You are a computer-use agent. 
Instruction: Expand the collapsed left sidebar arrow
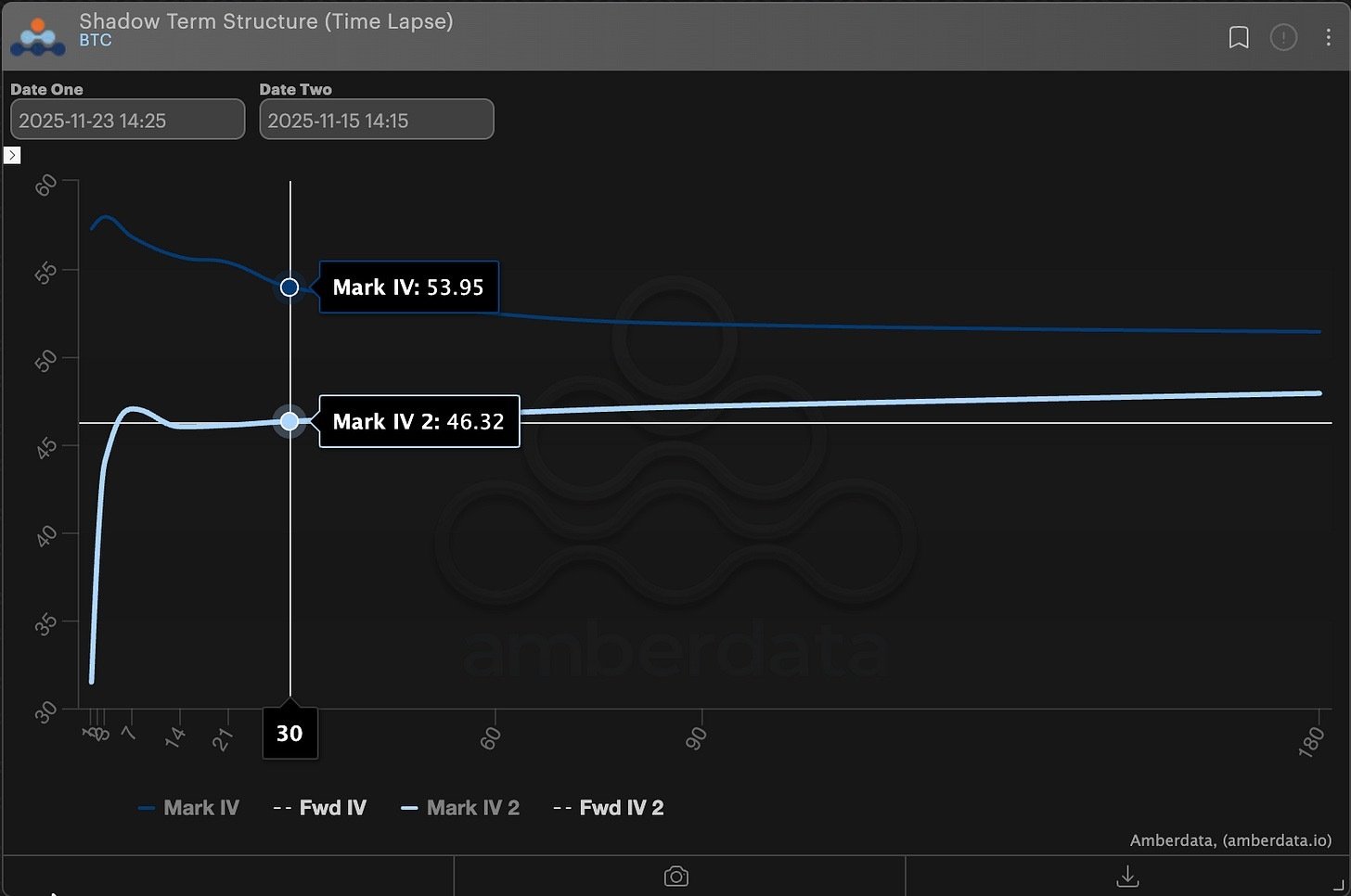tap(12, 155)
